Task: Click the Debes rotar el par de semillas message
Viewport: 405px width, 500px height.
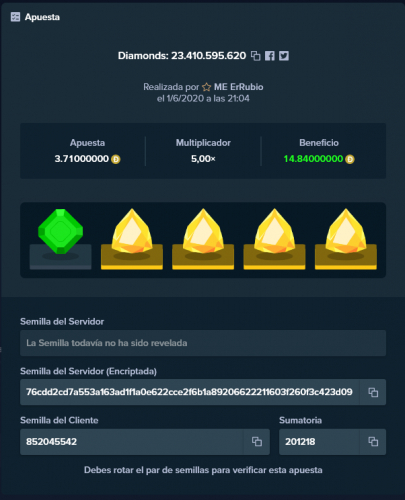Action: tap(203, 470)
